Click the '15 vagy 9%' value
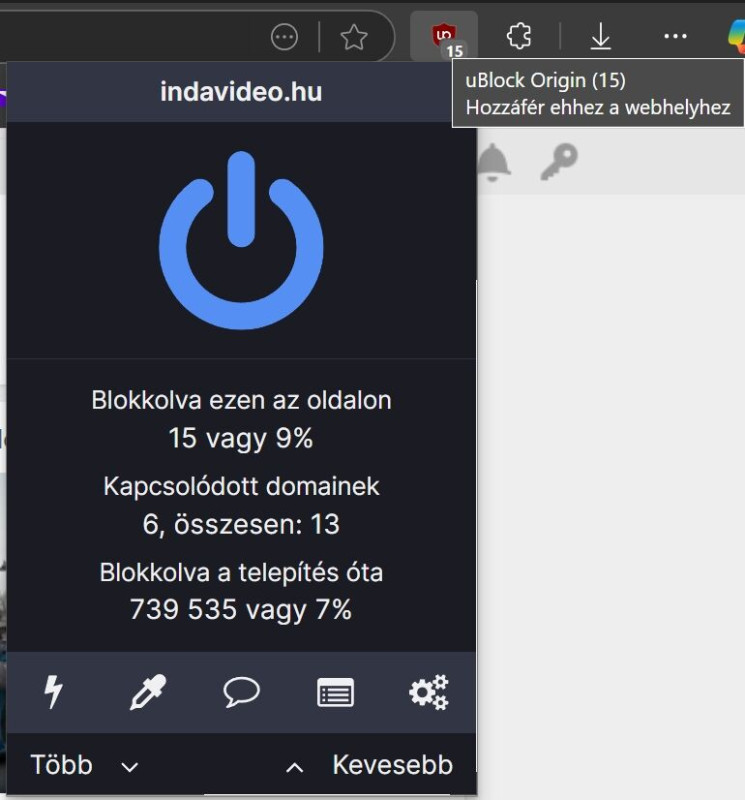Viewport: 745px width, 800px height. [241, 438]
